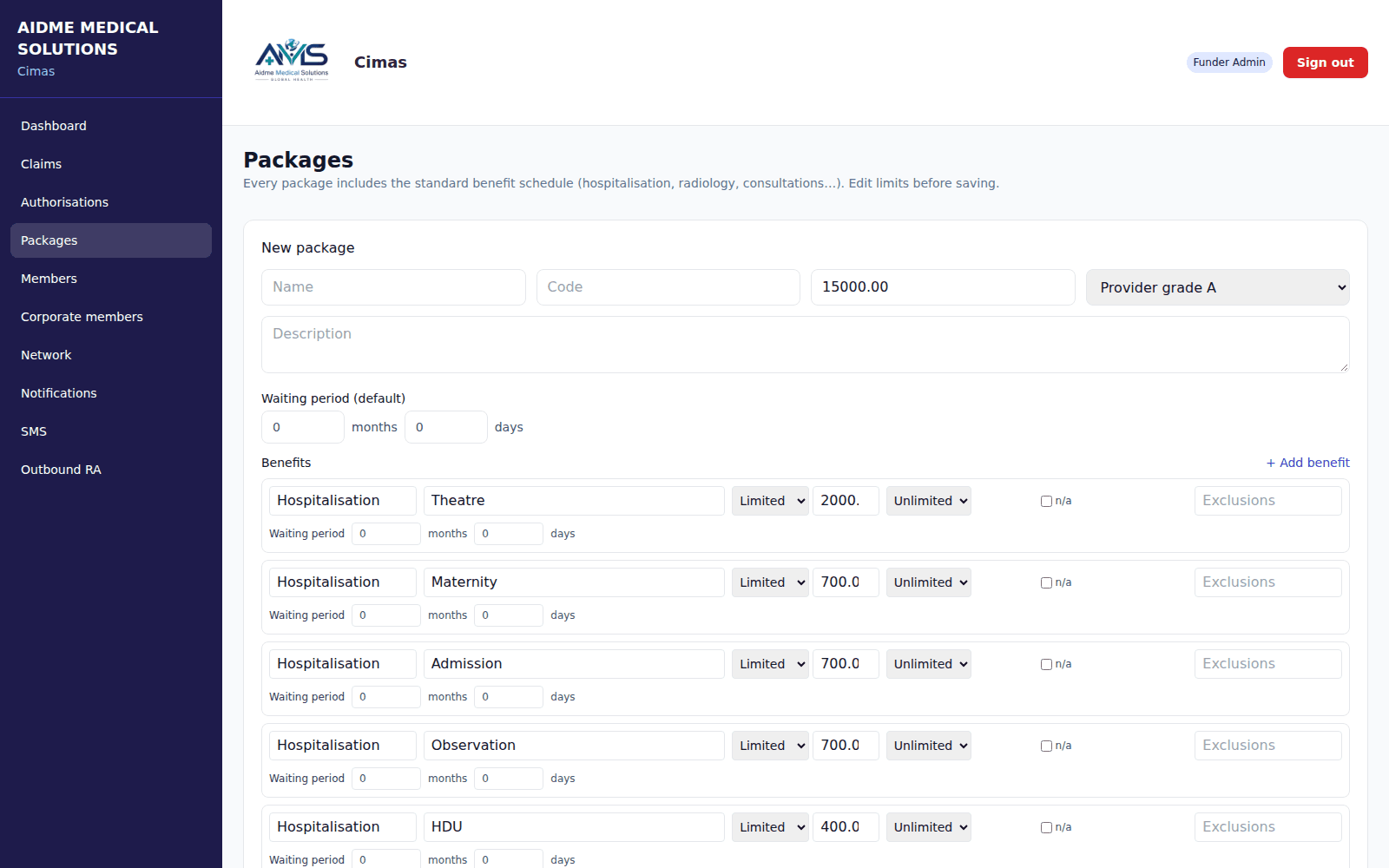Open Authorisations in the sidebar

111,202
